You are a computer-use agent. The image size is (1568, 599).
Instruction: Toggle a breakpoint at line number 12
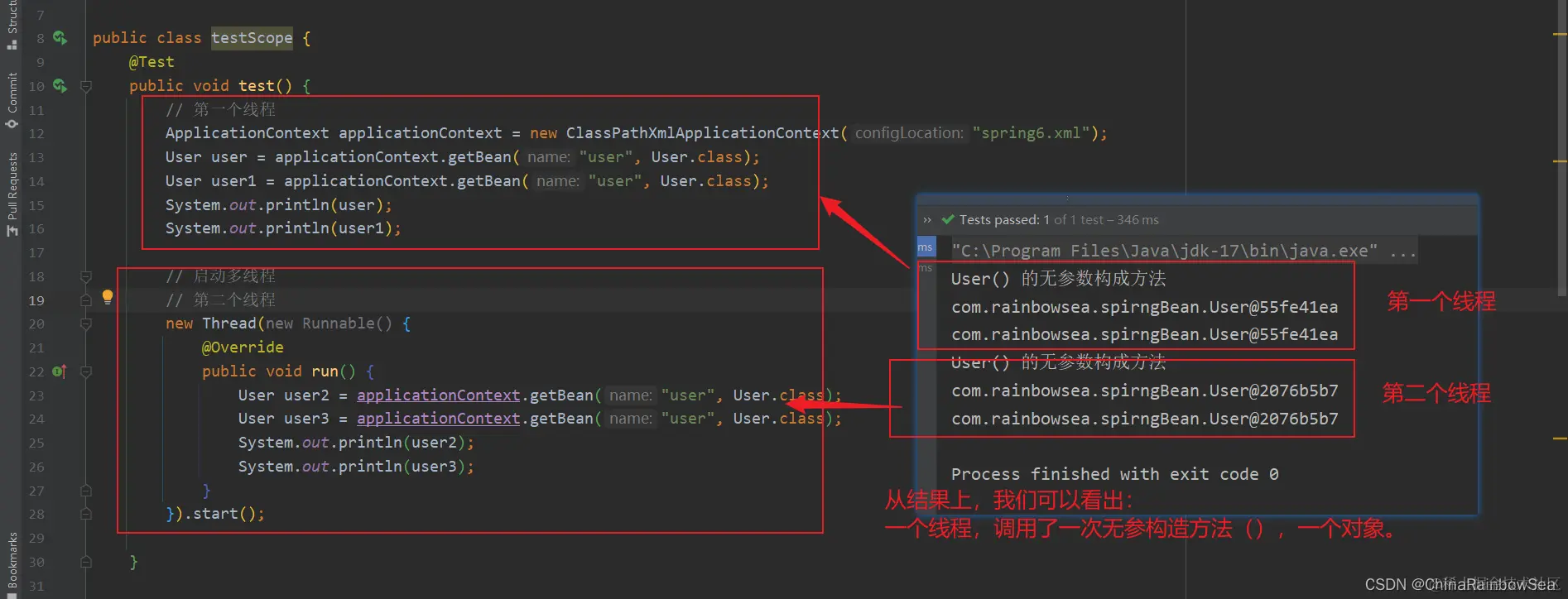tap(36, 133)
